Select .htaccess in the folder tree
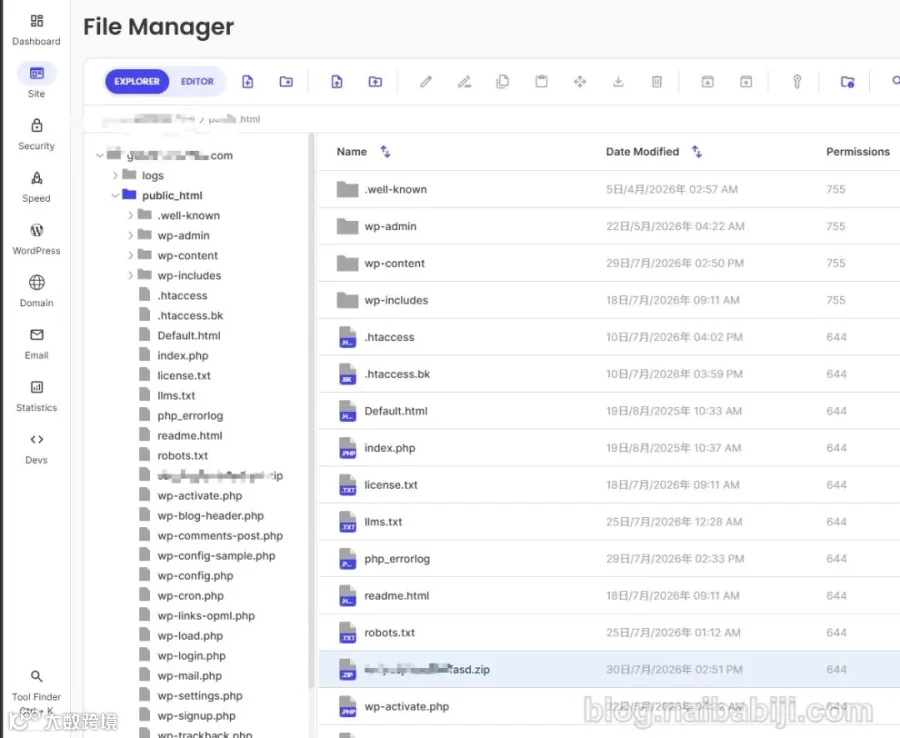Image resolution: width=900 pixels, height=738 pixels. pos(182,296)
